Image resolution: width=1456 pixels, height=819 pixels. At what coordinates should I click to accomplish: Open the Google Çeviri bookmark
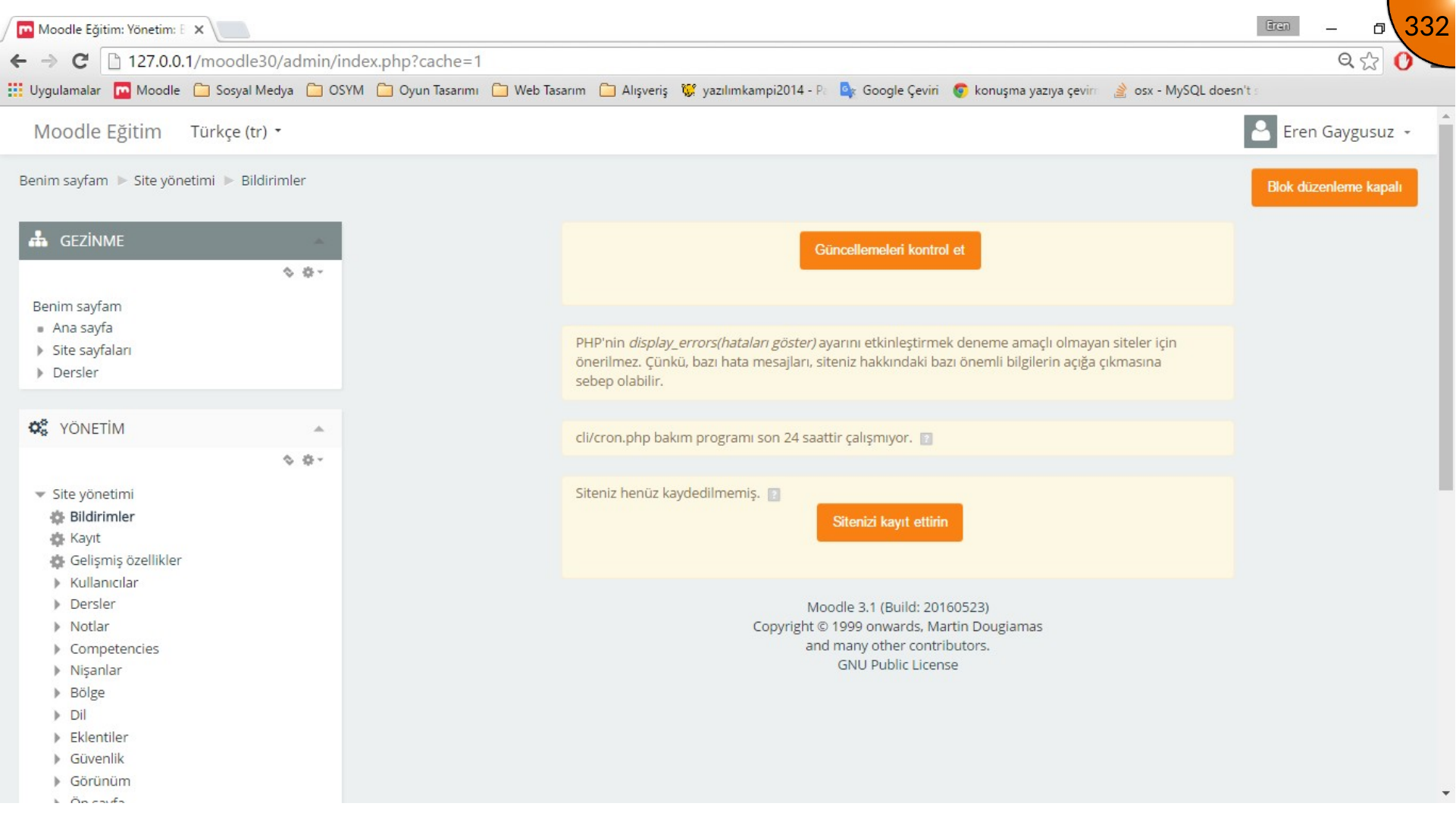[889, 90]
